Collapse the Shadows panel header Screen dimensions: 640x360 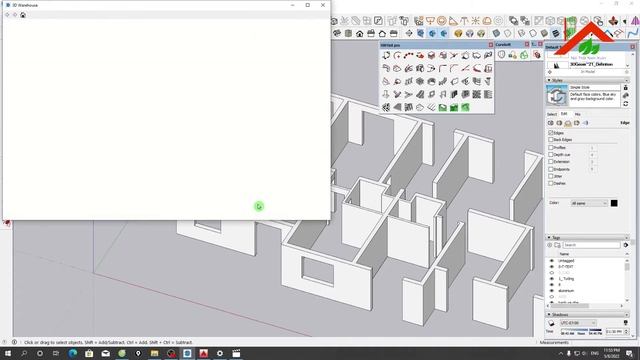[x=587, y=314]
